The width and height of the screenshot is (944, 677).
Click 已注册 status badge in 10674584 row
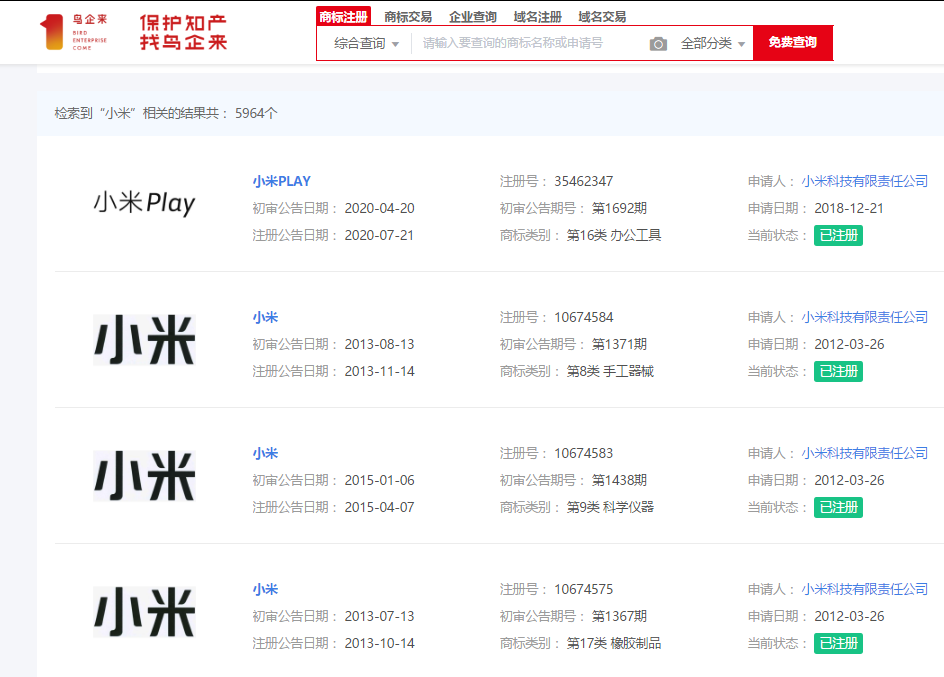[838, 371]
